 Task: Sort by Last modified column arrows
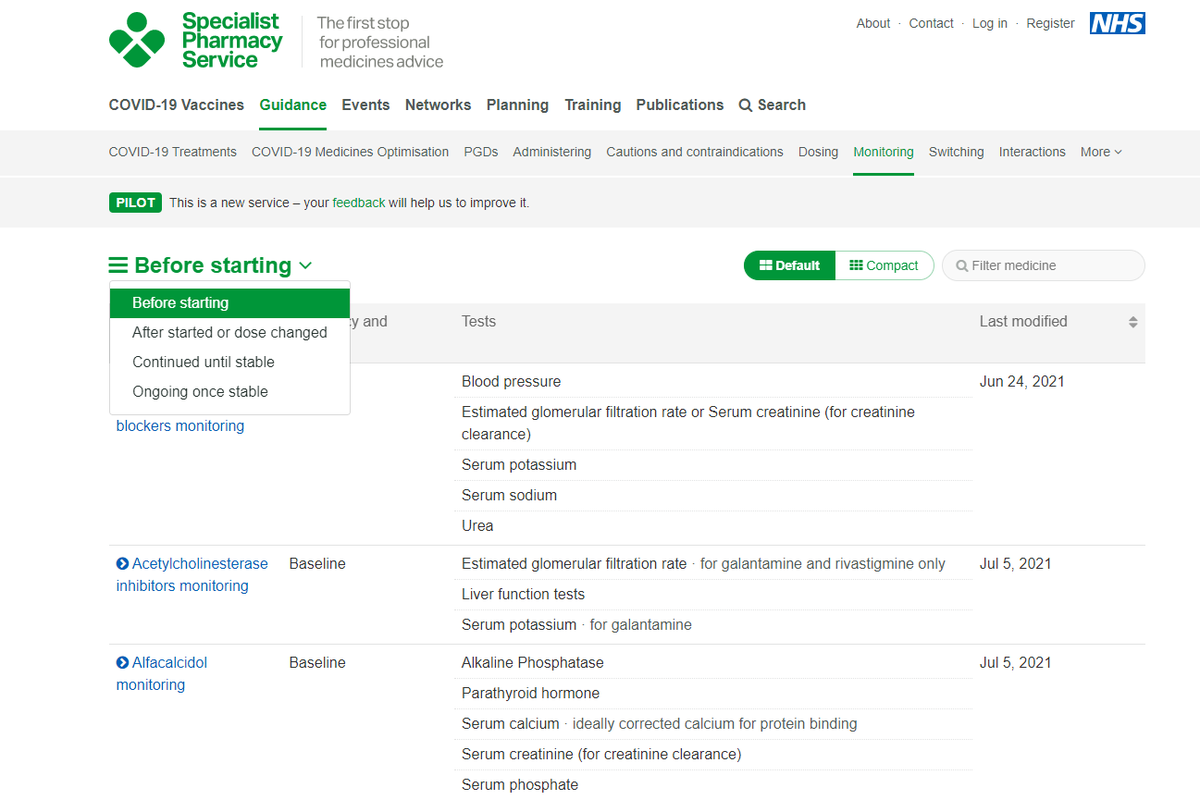point(1133,322)
